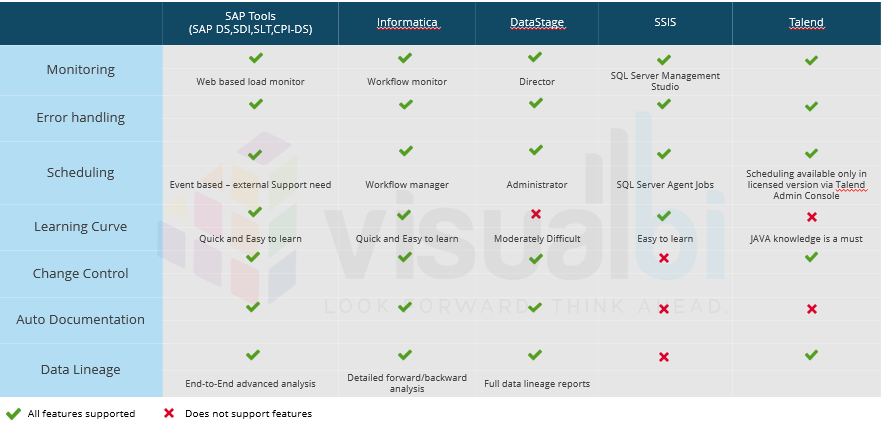Click 'JAVA knowledge is a must' text
This screenshot has height=424, width=885.
point(806,239)
